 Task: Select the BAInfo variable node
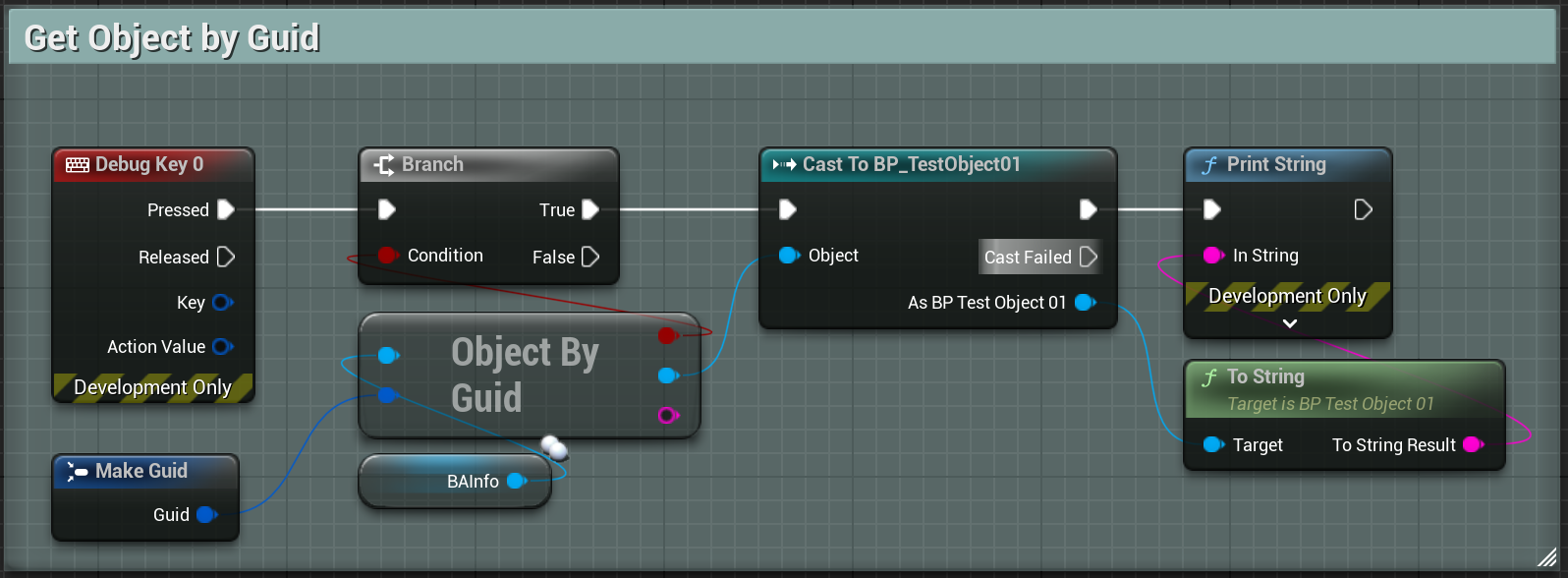click(454, 481)
